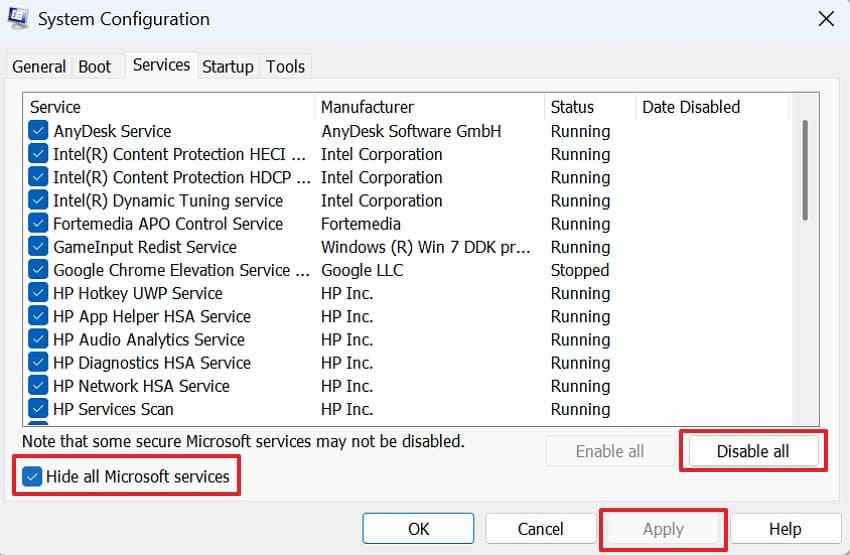Viewport: 850px width, 555px height.
Task: Click the Google LLC manufacturer cell
Action: (x=362, y=270)
